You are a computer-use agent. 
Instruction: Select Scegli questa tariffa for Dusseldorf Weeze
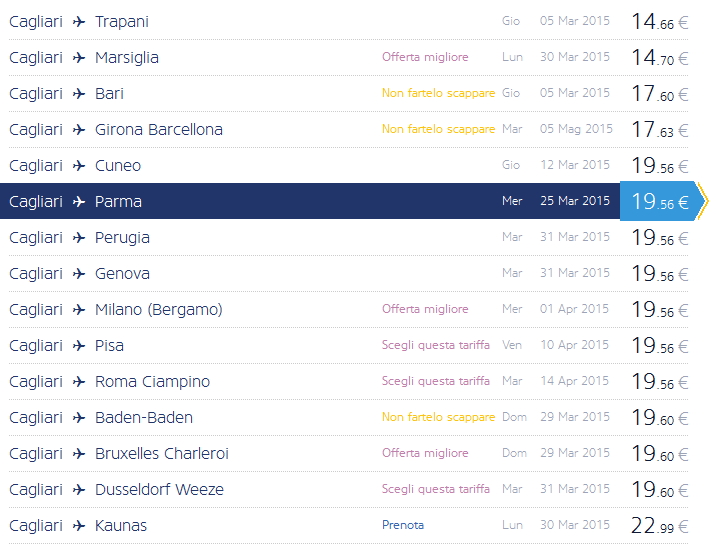436,490
